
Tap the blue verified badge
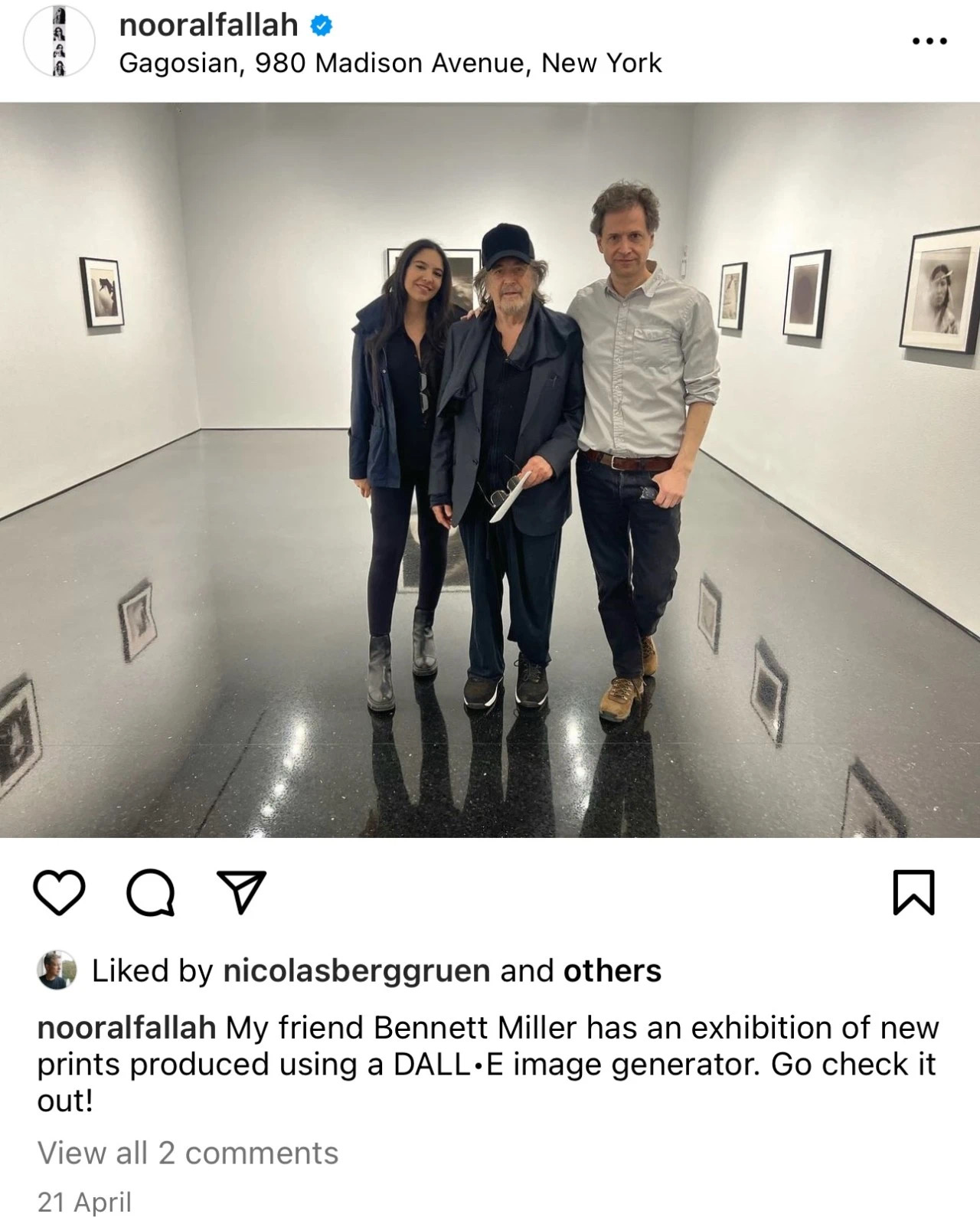(x=321, y=25)
